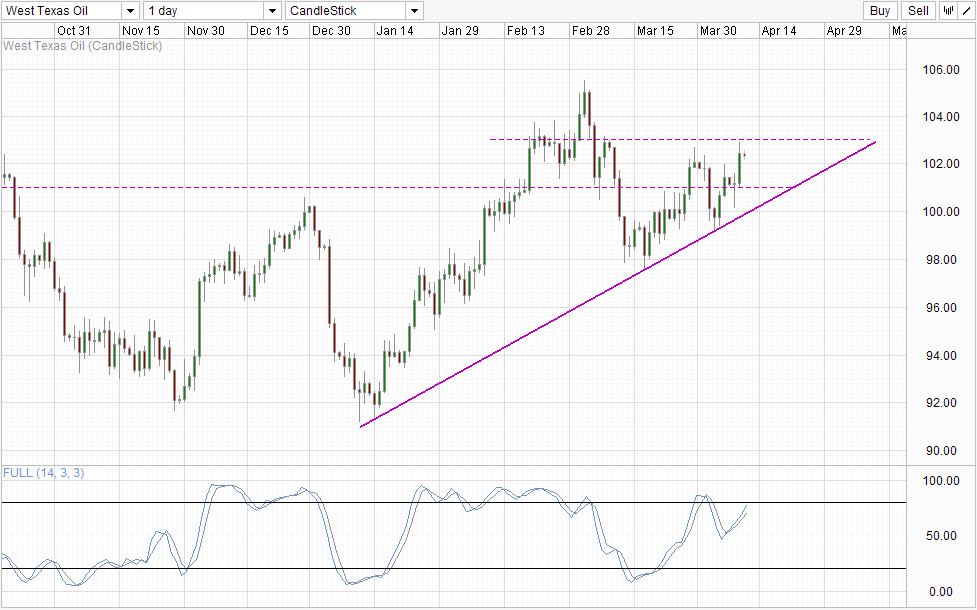977x610 pixels.
Task: Click the "Nov 30" date label
Action: [206, 31]
